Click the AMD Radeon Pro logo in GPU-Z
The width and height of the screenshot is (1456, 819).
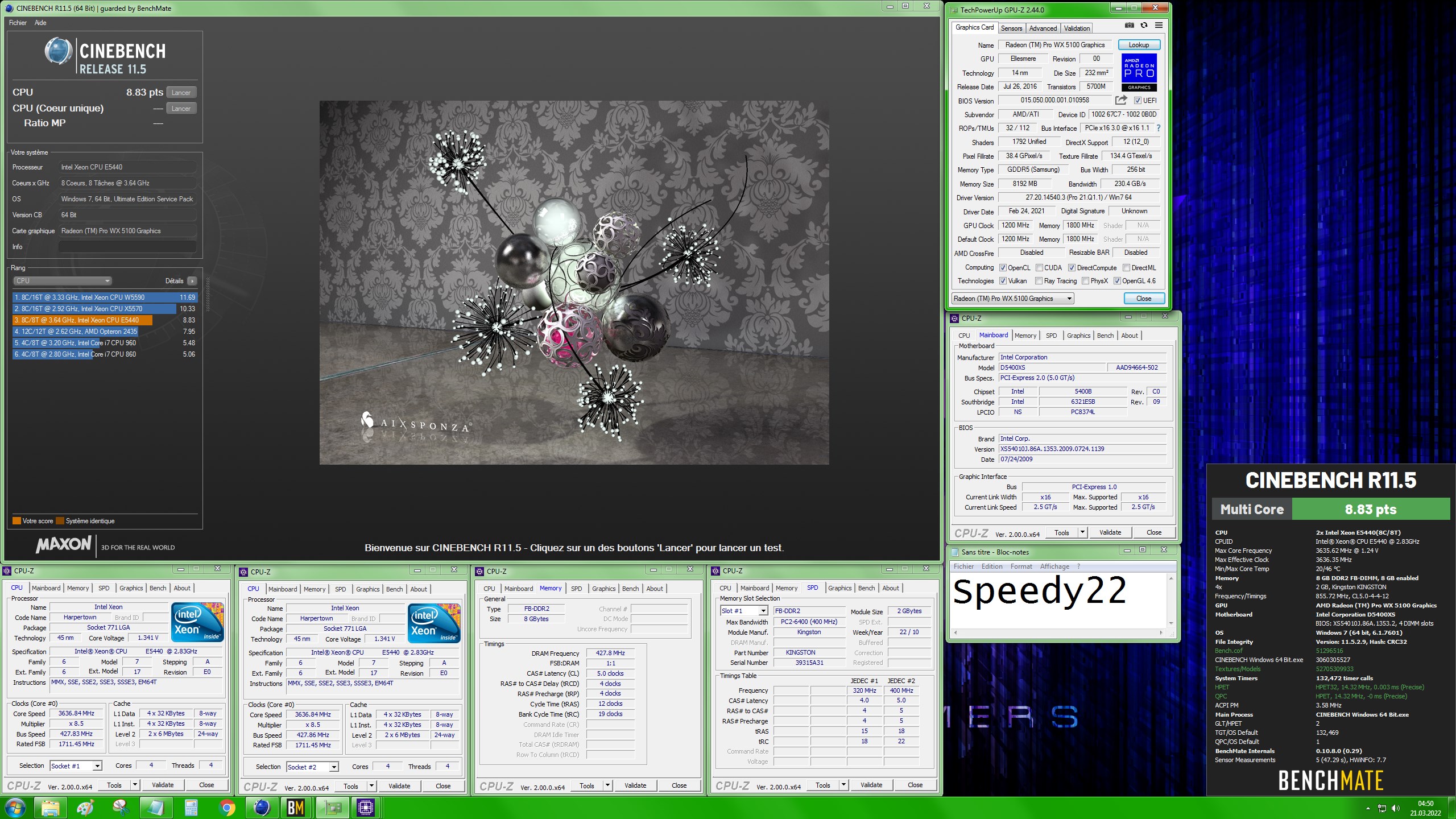(1139, 72)
